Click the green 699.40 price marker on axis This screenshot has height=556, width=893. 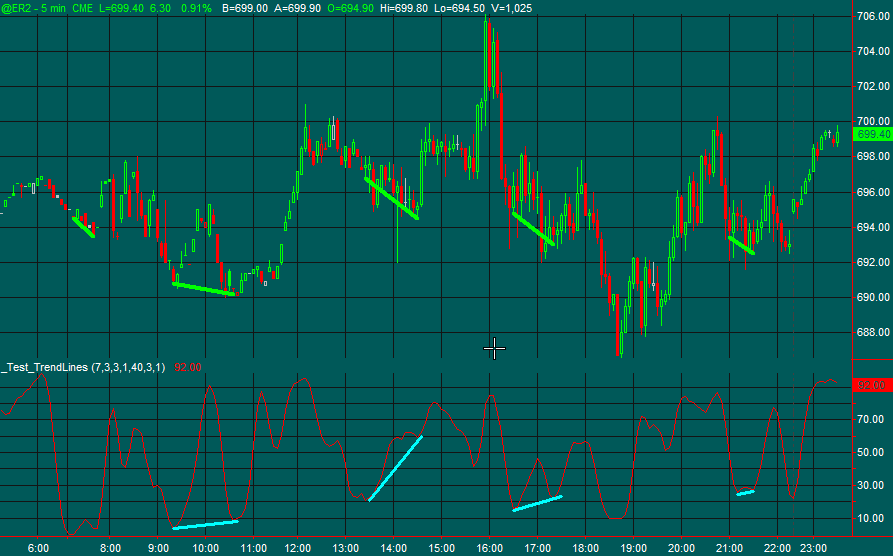click(x=872, y=134)
